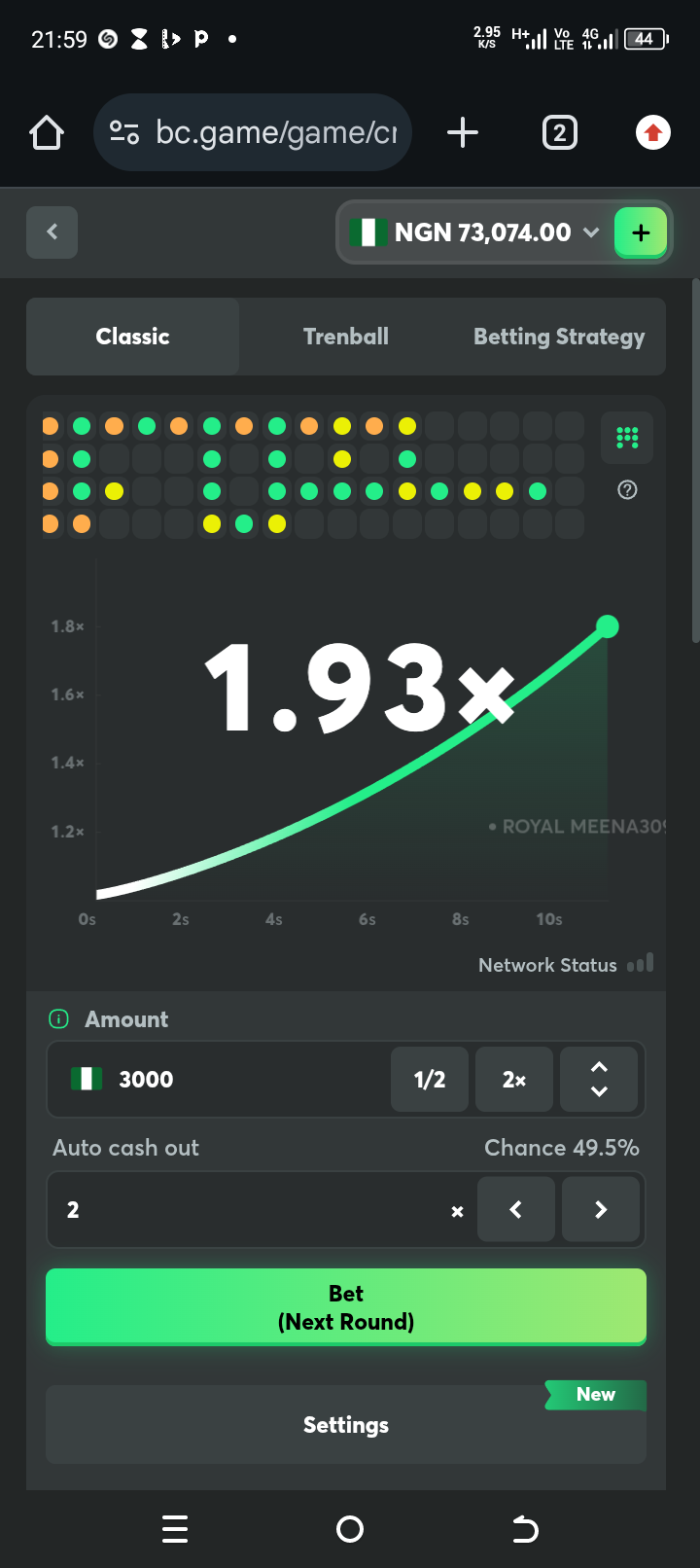Double the bet with 2× button
The width and height of the screenshot is (700, 1568).
click(x=514, y=1079)
